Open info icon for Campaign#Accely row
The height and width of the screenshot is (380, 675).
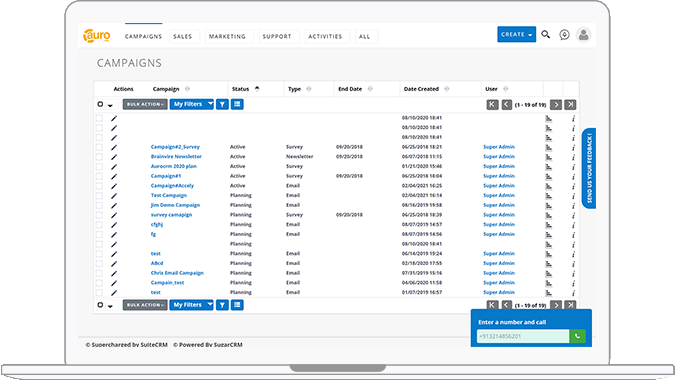coord(573,186)
